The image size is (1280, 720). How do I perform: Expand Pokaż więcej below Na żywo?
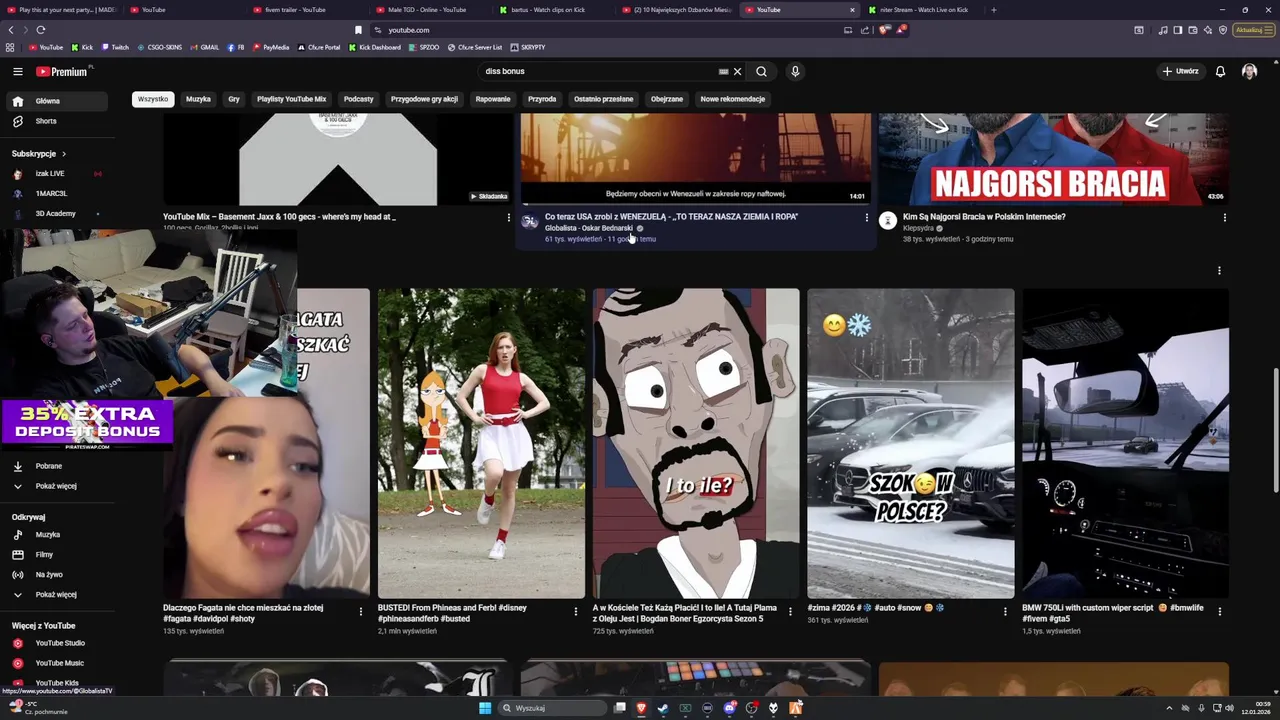coord(55,594)
